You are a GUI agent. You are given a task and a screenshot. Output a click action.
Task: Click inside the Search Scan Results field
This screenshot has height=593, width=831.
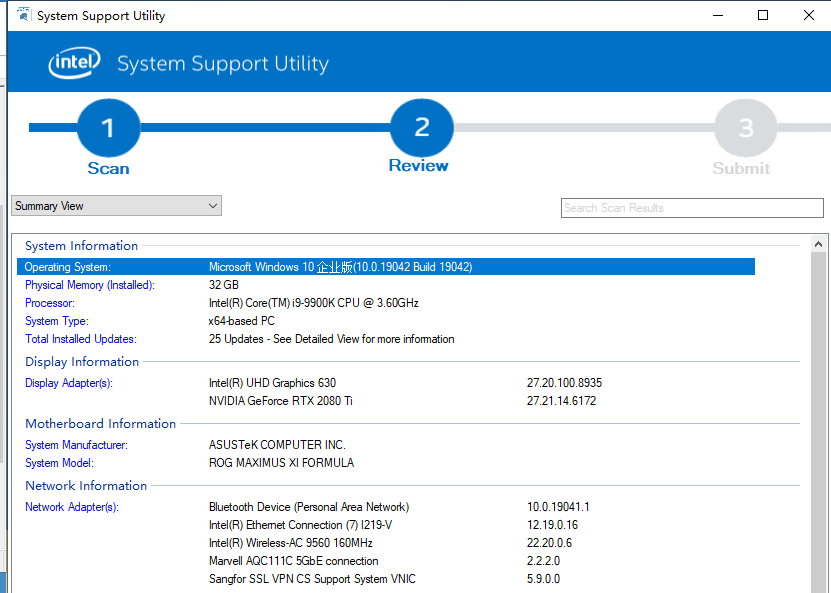692,207
